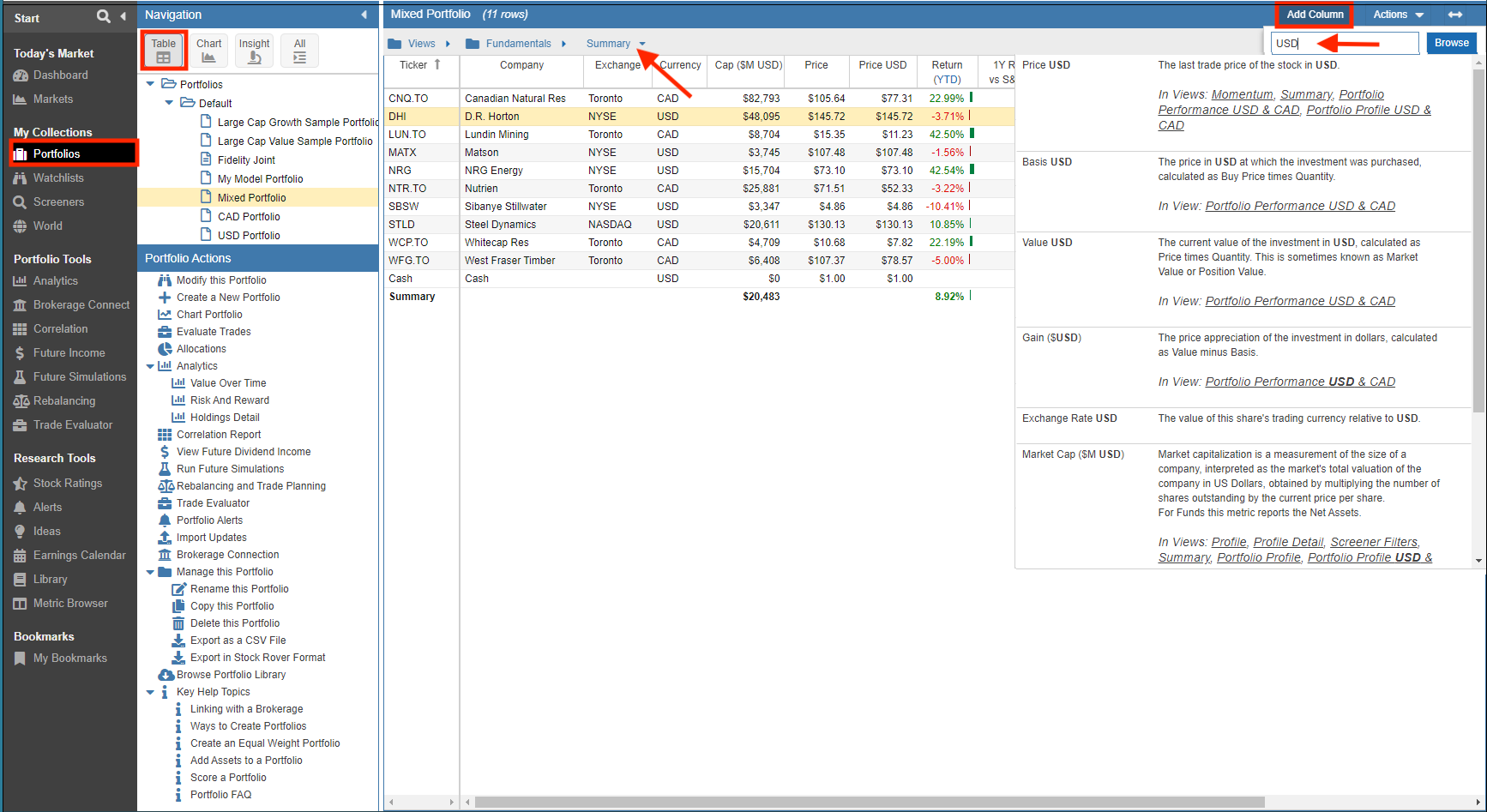Open Alerts bell icon in sidebar
1487x812 pixels.
tap(21, 508)
